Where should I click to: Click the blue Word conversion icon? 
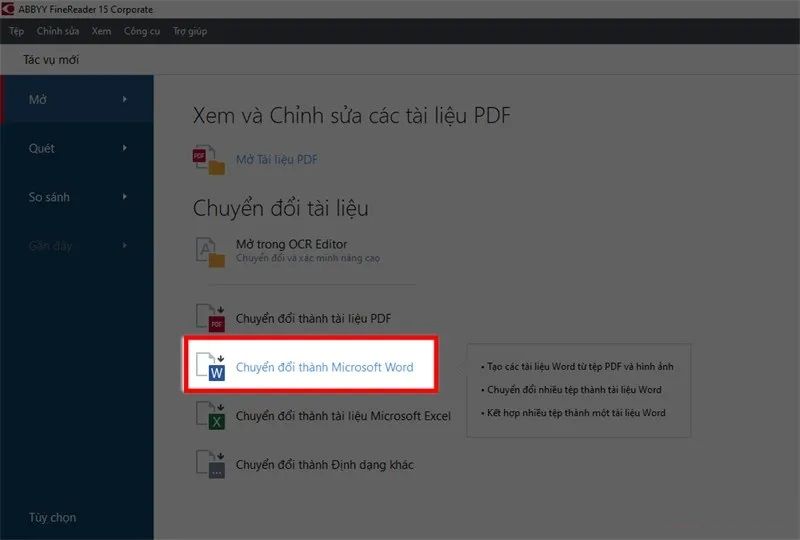pyautogui.click(x=210, y=367)
